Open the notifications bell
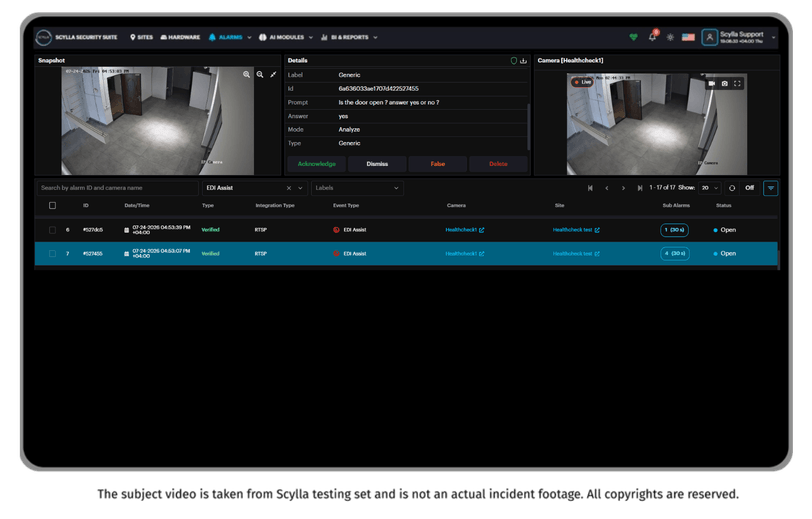812x519 pixels. pos(652,37)
